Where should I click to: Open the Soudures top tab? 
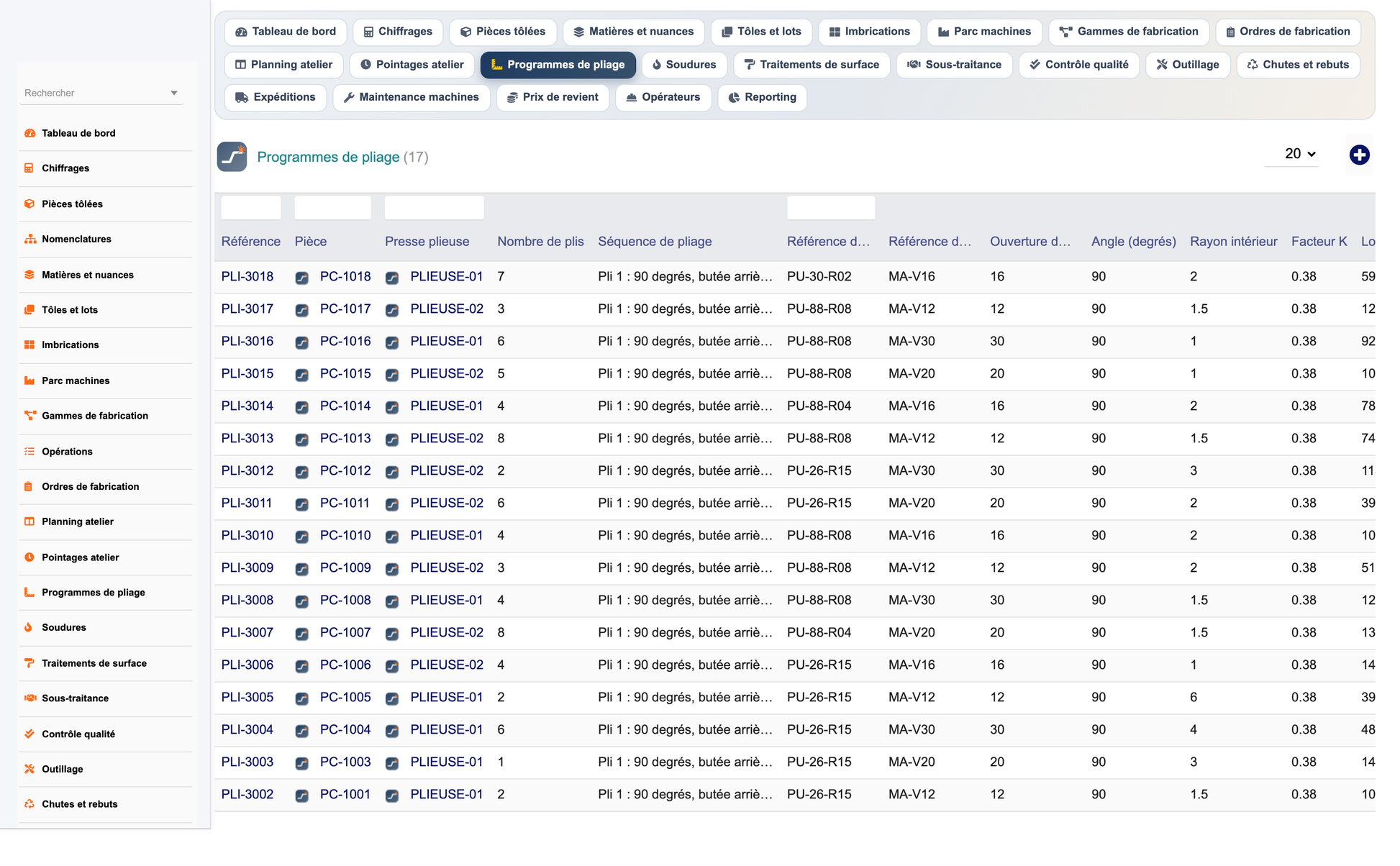[x=684, y=65]
